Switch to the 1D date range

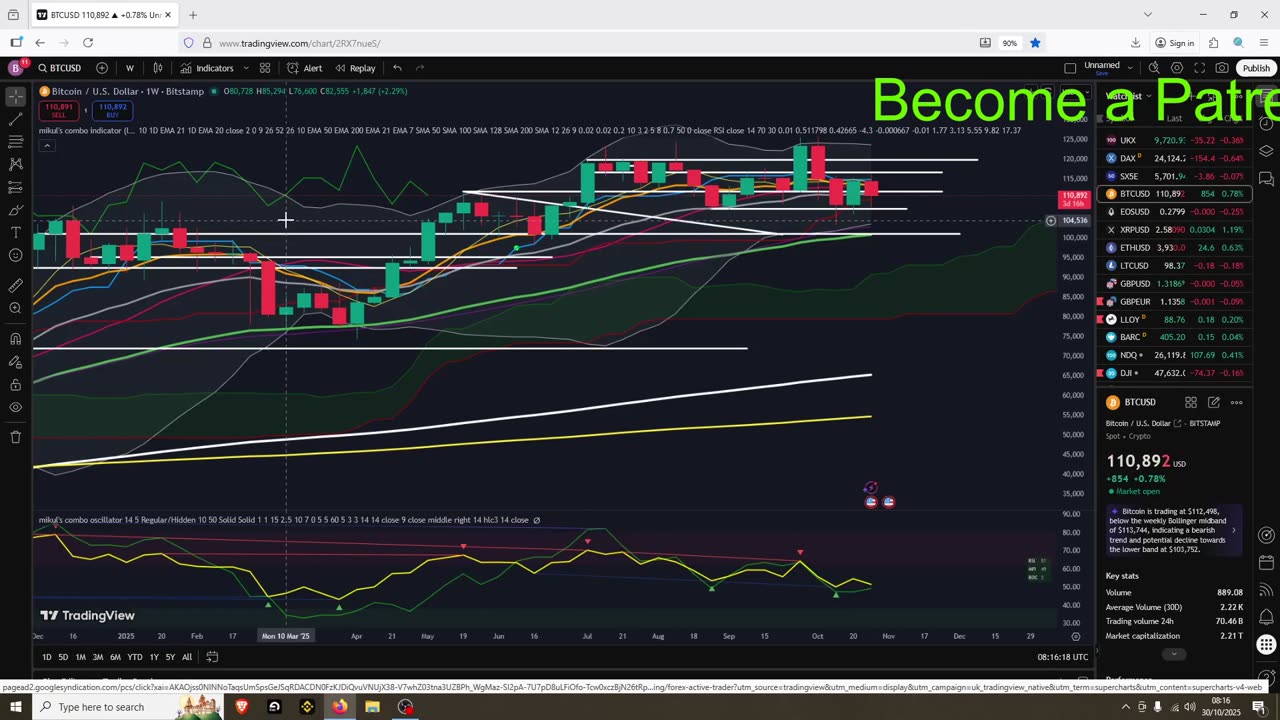tap(46, 657)
